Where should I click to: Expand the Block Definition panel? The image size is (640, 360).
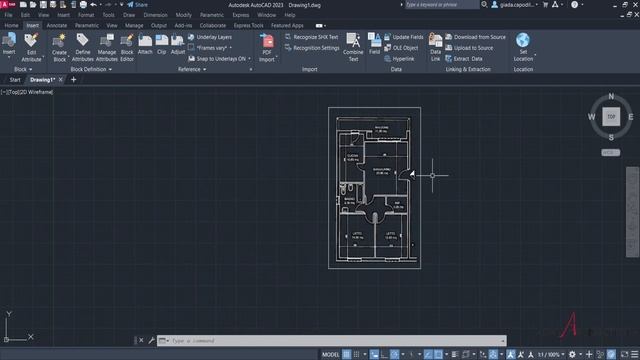click(91, 69)
